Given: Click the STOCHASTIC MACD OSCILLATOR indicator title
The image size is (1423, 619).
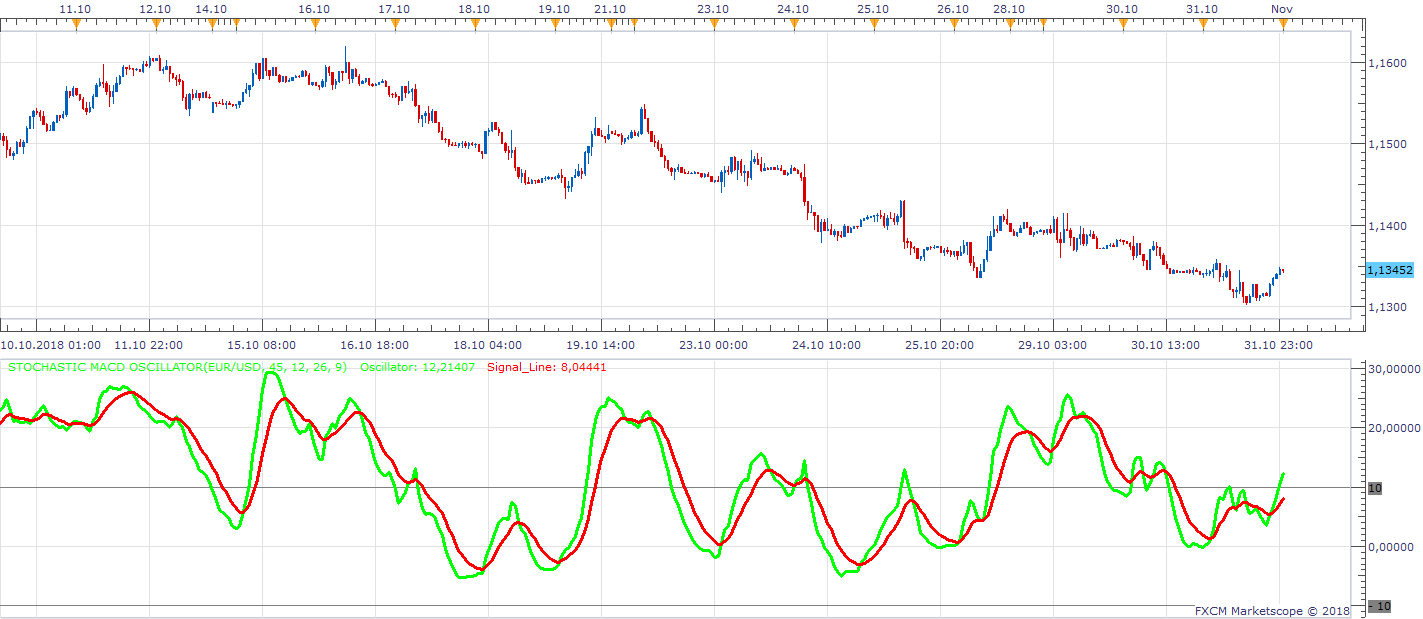Looking at the screenshot, I should coord(177,367).
